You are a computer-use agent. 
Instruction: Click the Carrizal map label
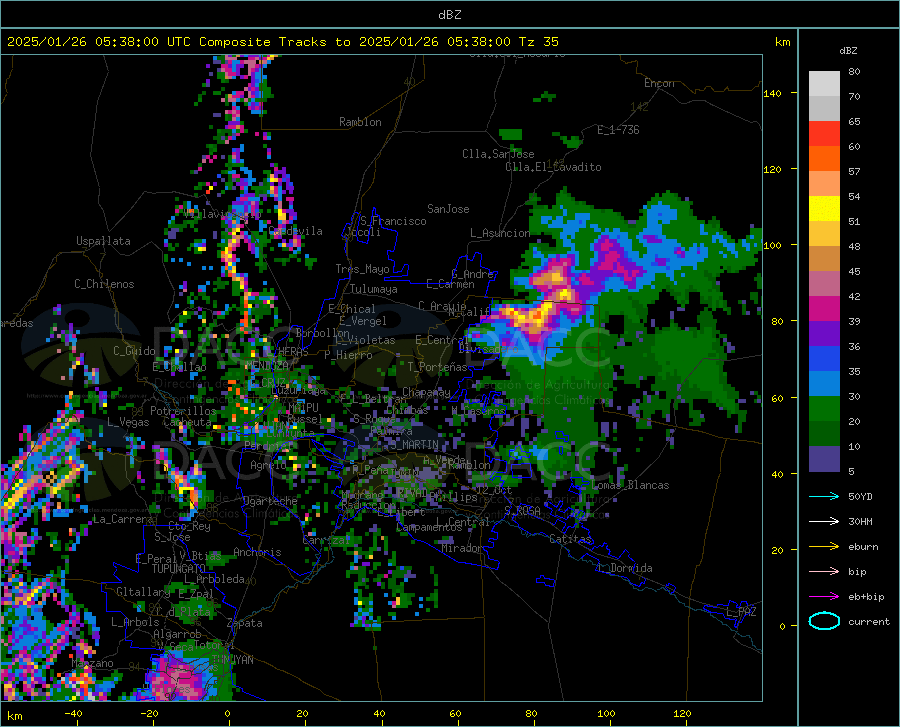(326, 540)
